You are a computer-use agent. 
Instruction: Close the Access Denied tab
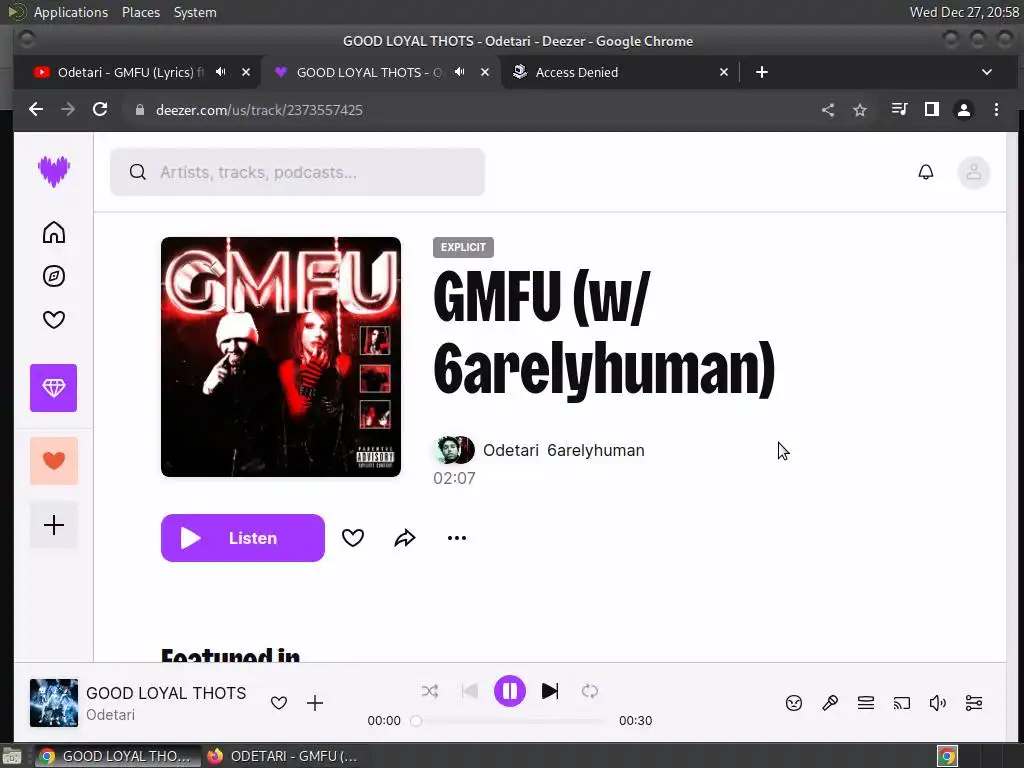(724, 72)
